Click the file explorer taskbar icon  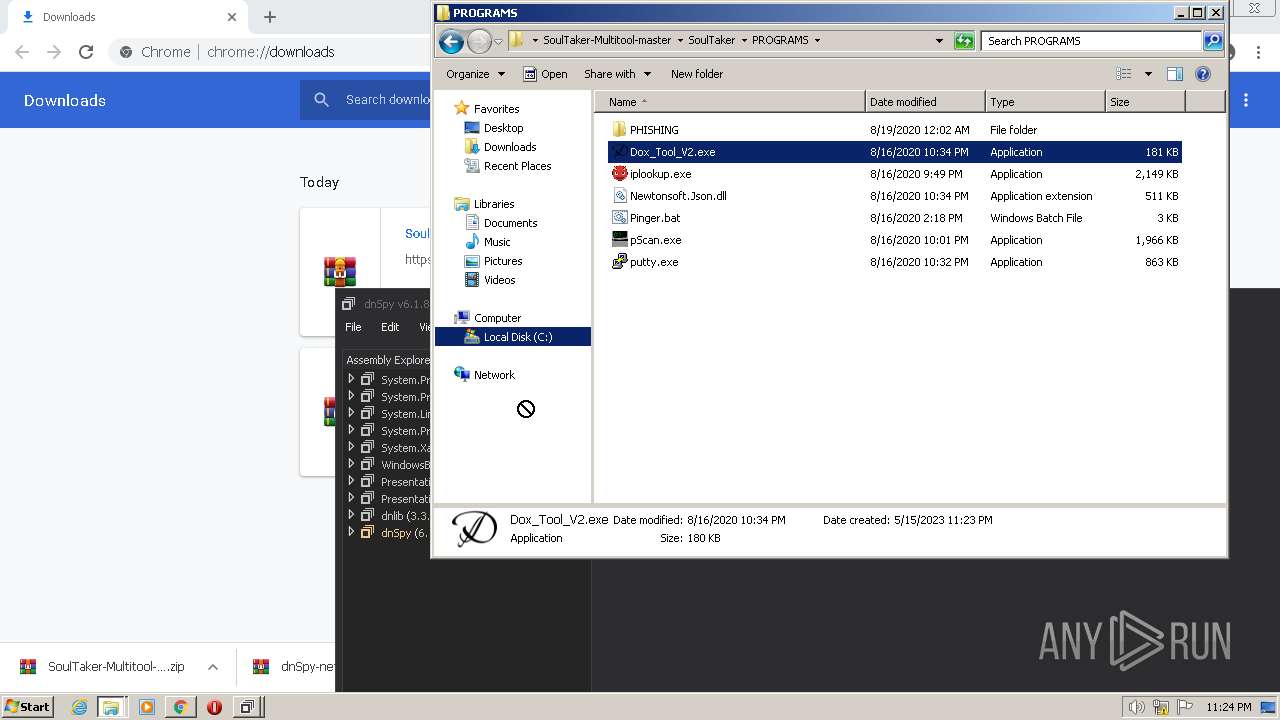(111, 707)
